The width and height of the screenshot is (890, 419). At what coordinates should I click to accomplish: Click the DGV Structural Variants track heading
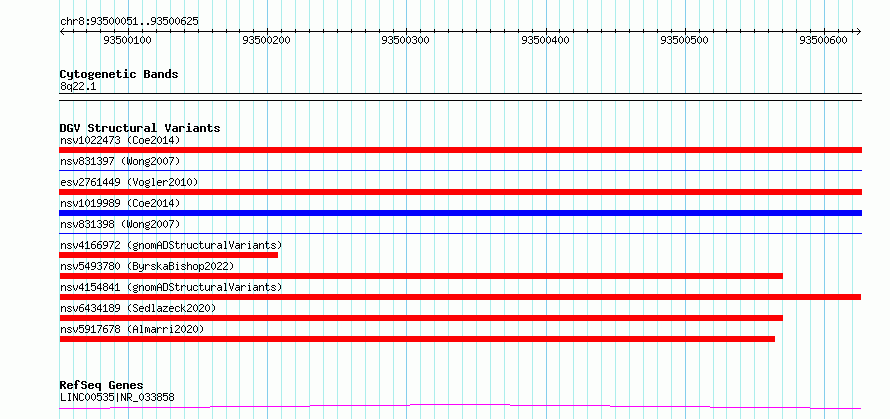pos(140,128)
